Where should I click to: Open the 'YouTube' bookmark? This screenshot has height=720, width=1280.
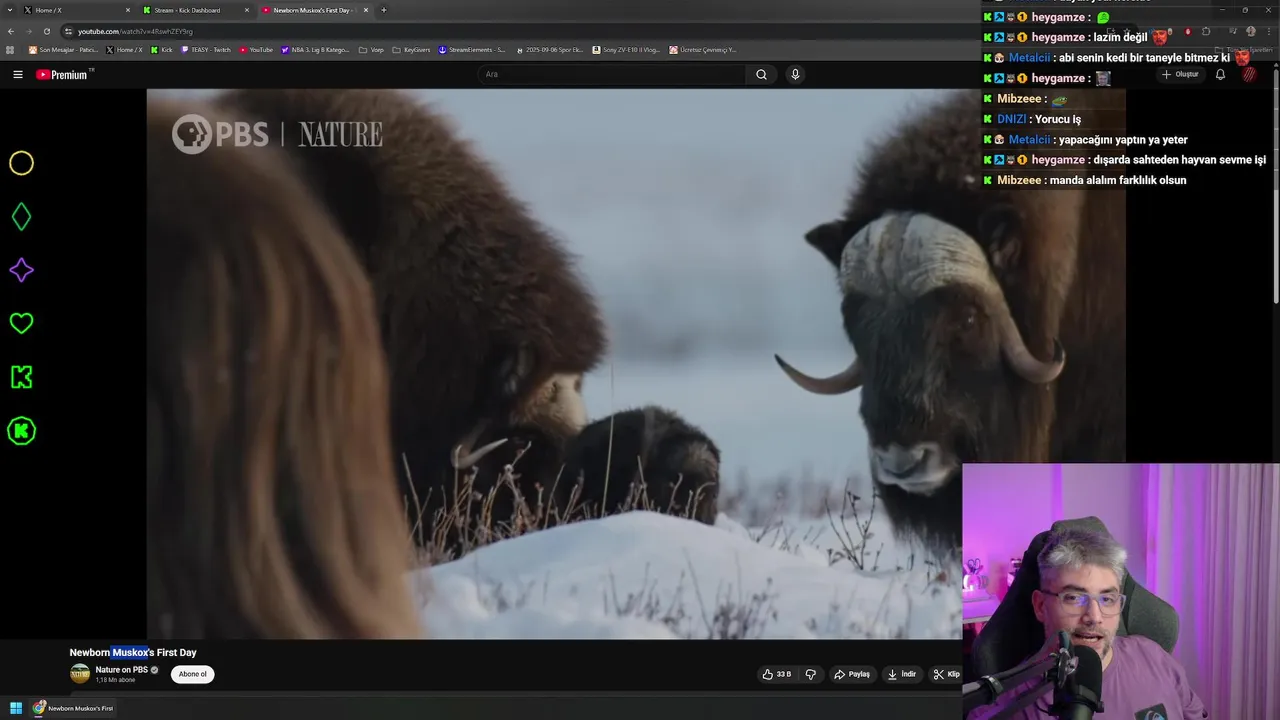256,49
